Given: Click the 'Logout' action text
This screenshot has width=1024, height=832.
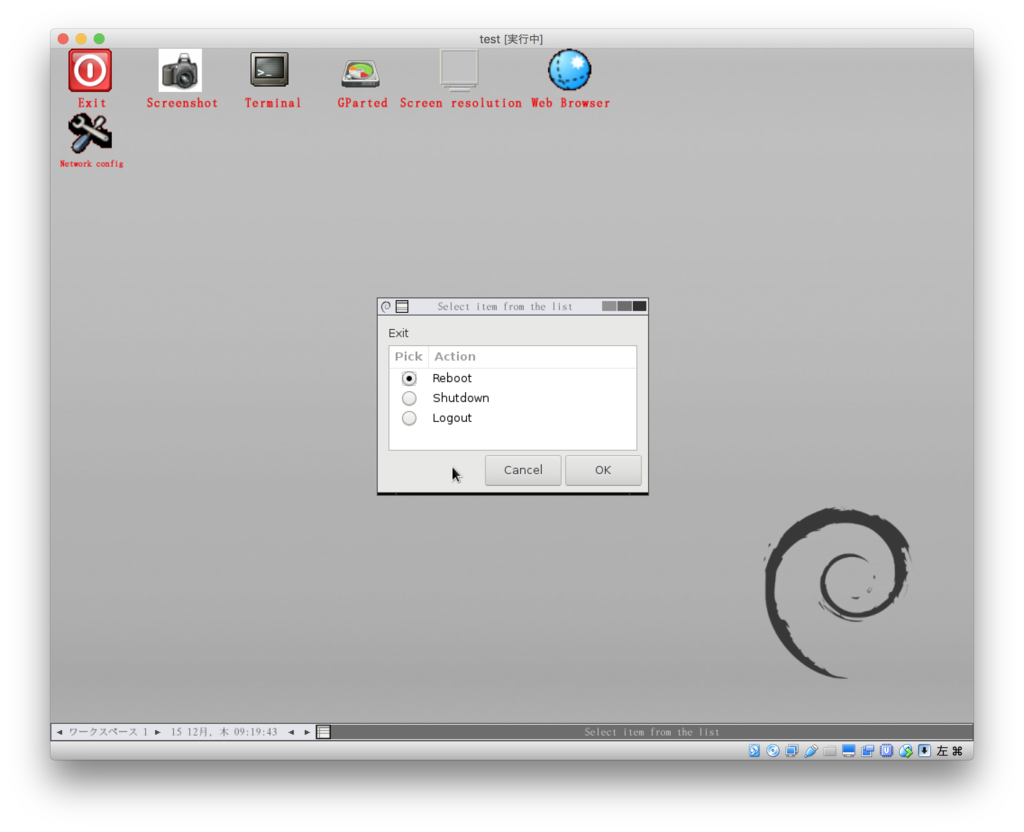Looking at the screenshot, I should point(452,418).
